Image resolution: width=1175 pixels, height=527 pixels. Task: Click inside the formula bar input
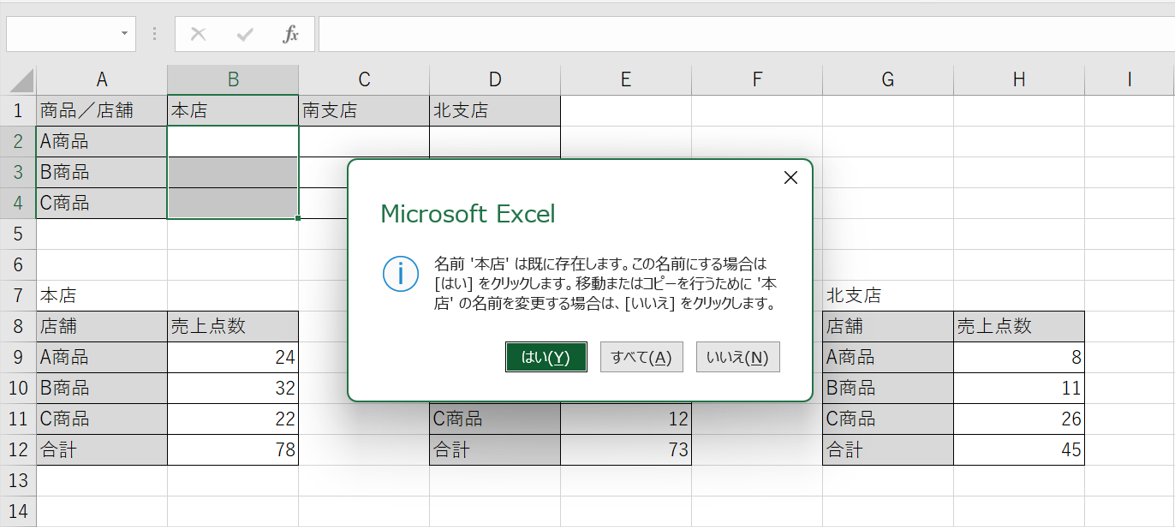tap(740, 34)
